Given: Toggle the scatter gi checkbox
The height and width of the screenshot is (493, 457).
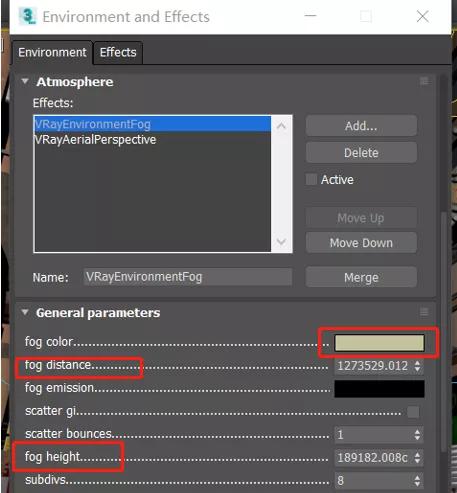Looking at the screenshot, I should [413, 412].
